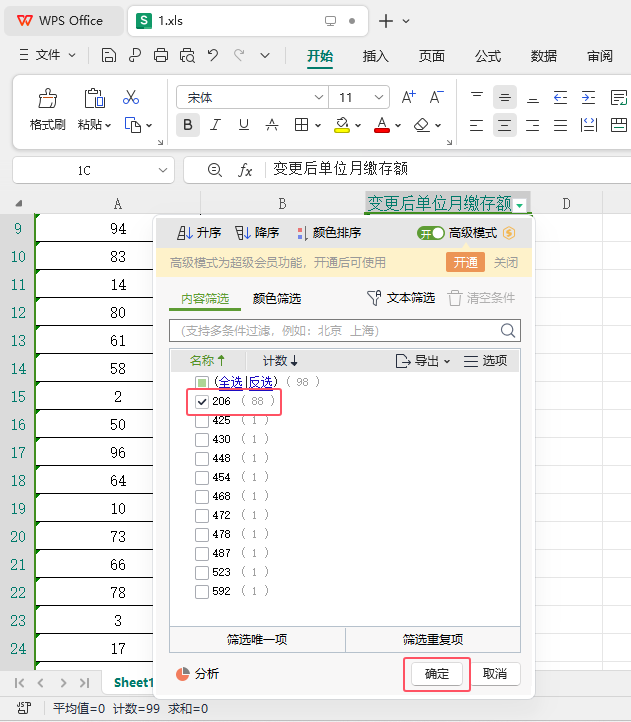Align text right

tap(532, 125)
